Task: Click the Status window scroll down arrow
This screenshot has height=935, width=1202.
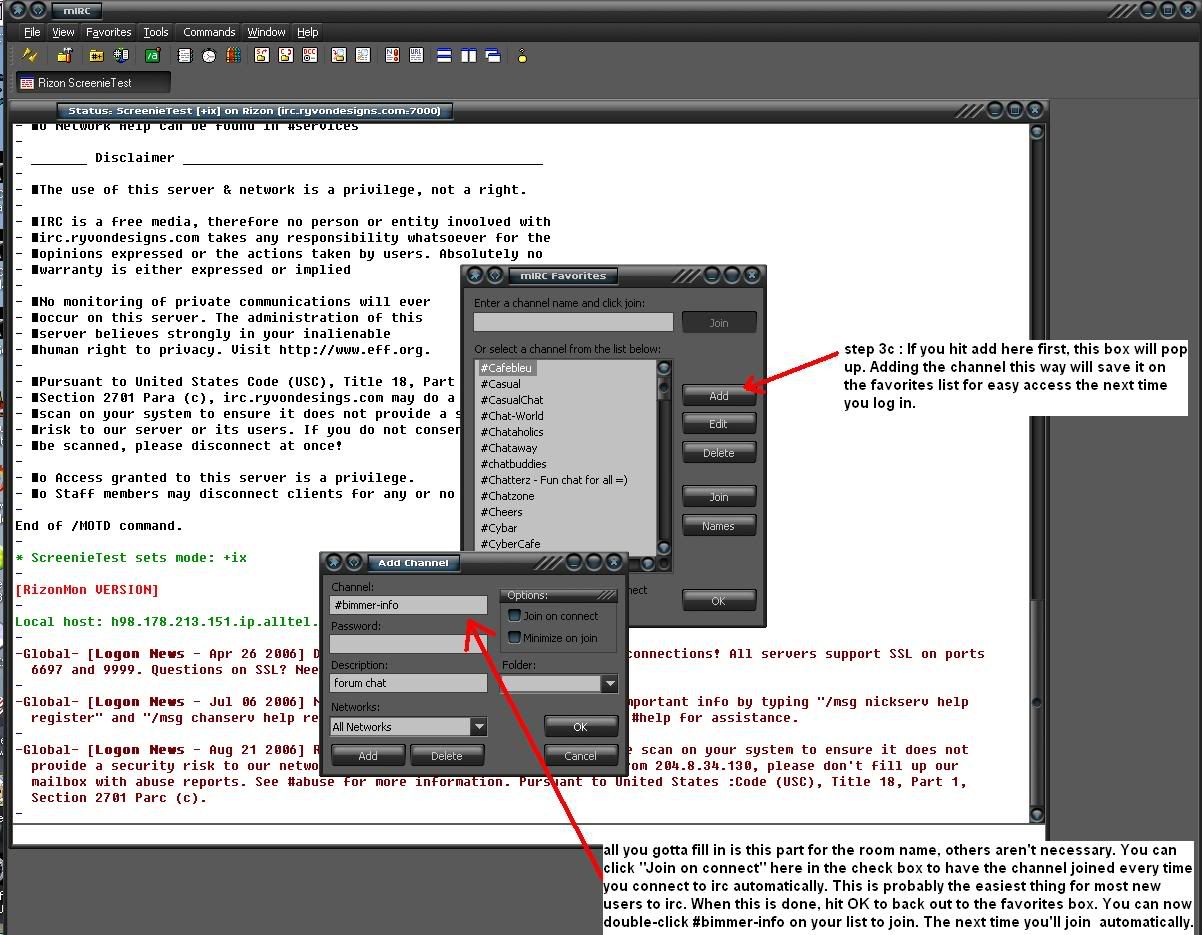Action: click(x=1036, y=815)
